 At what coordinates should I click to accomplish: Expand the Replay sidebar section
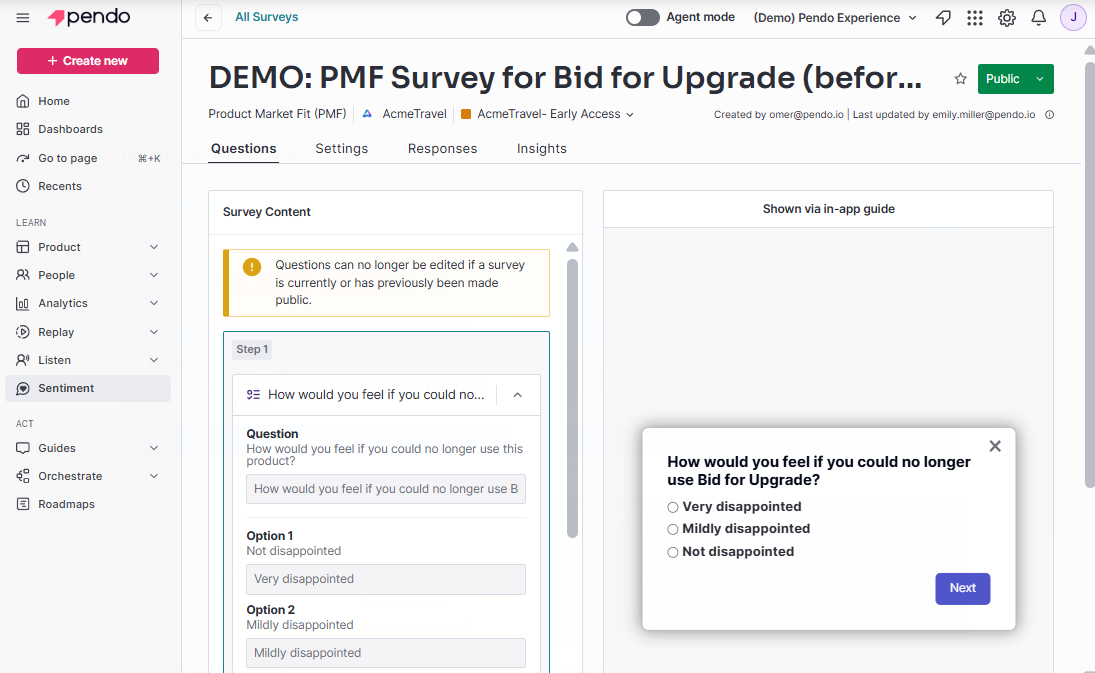[154, 332]
